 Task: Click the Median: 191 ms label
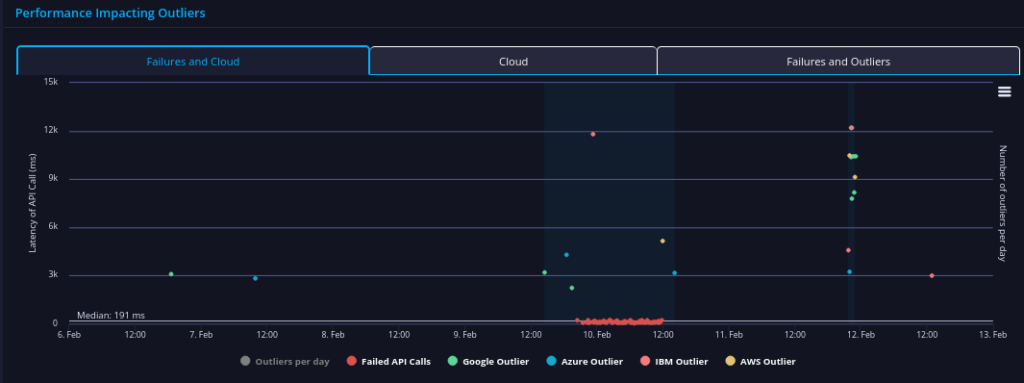pos(111,316)
